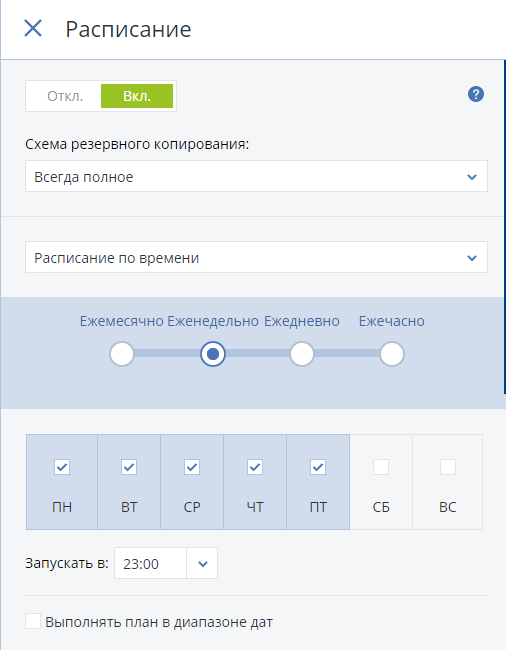Choose the Ежечасно frequency option
This screenshot has height=650, width=506.
tap(392, 354)
